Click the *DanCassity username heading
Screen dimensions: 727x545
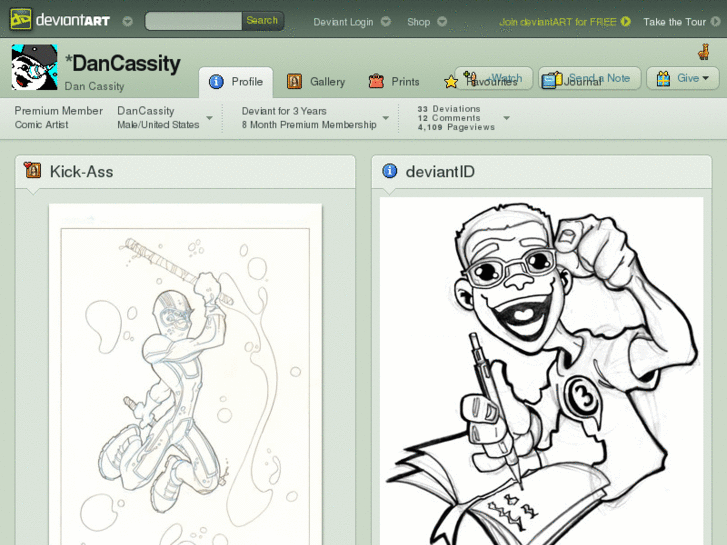tap(122, 63)
